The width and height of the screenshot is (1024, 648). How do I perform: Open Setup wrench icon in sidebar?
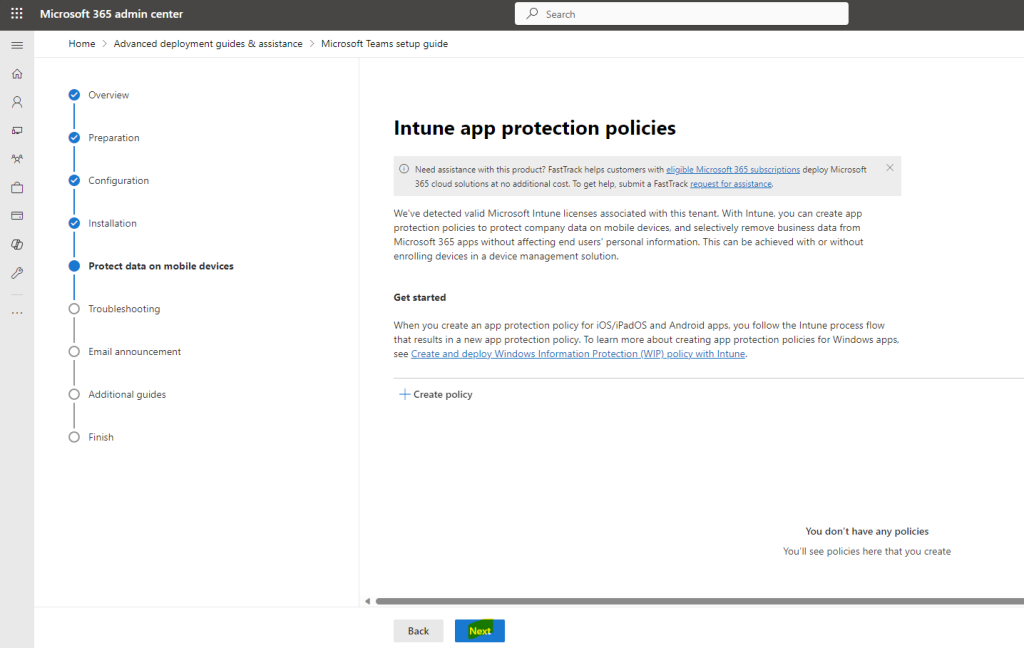point(17,273)
